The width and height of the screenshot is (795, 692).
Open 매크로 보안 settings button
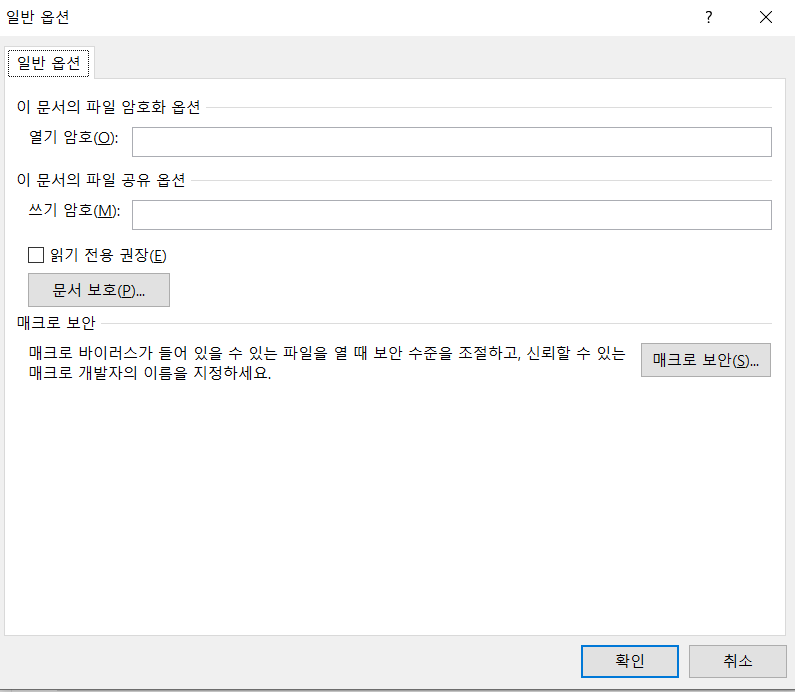(x=706, y=360)
